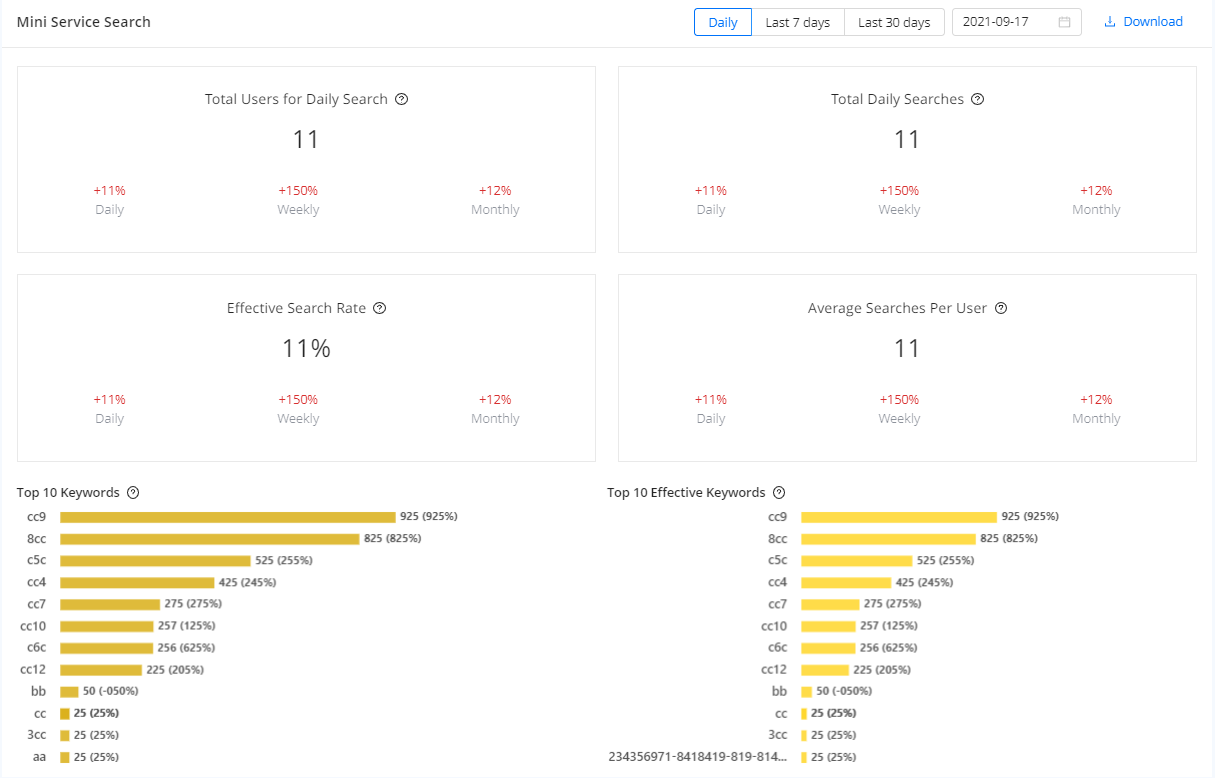Viewport: 1215px width, 778px height.
Task: Select the Daily time range tab
Action: point(723,22)
